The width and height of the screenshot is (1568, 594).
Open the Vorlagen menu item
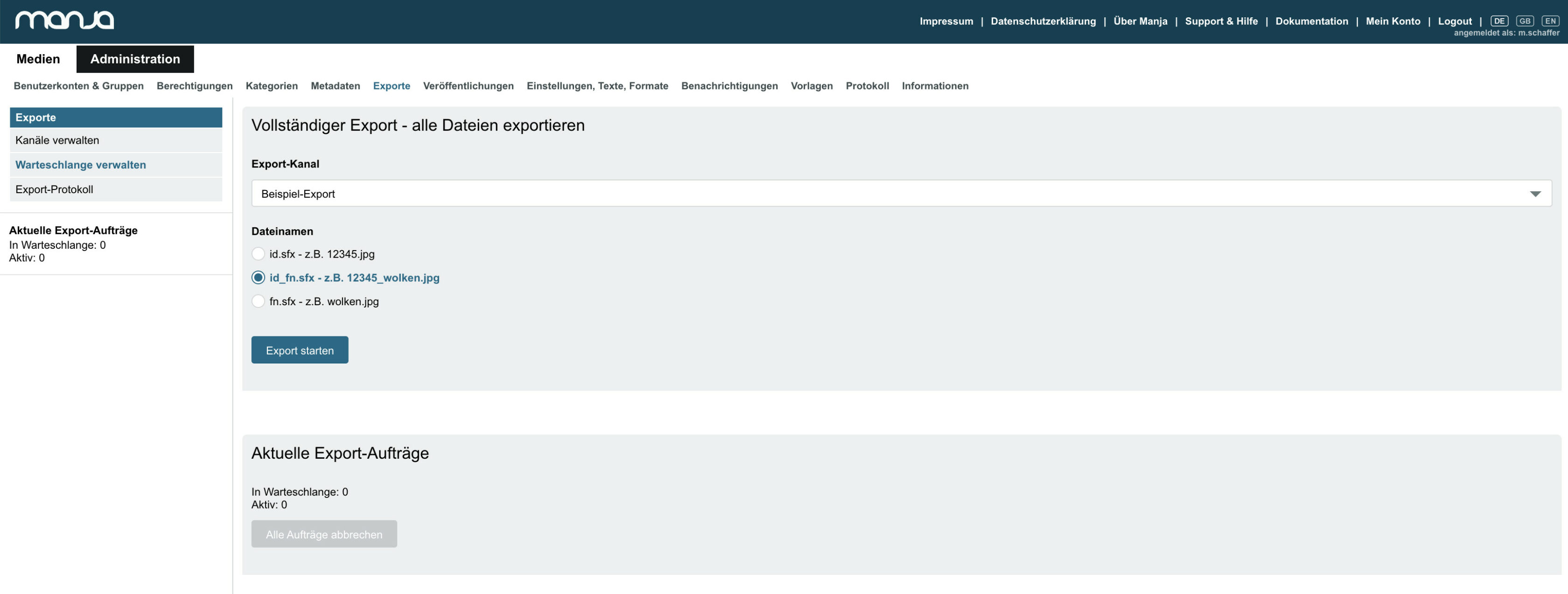812,86
